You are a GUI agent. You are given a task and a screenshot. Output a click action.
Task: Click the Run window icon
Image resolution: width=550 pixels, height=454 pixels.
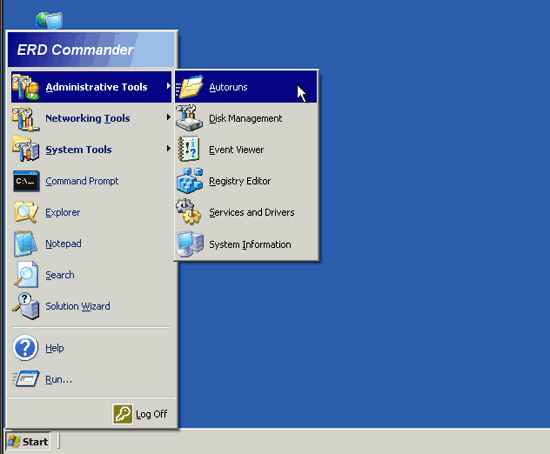pos(26,379)
